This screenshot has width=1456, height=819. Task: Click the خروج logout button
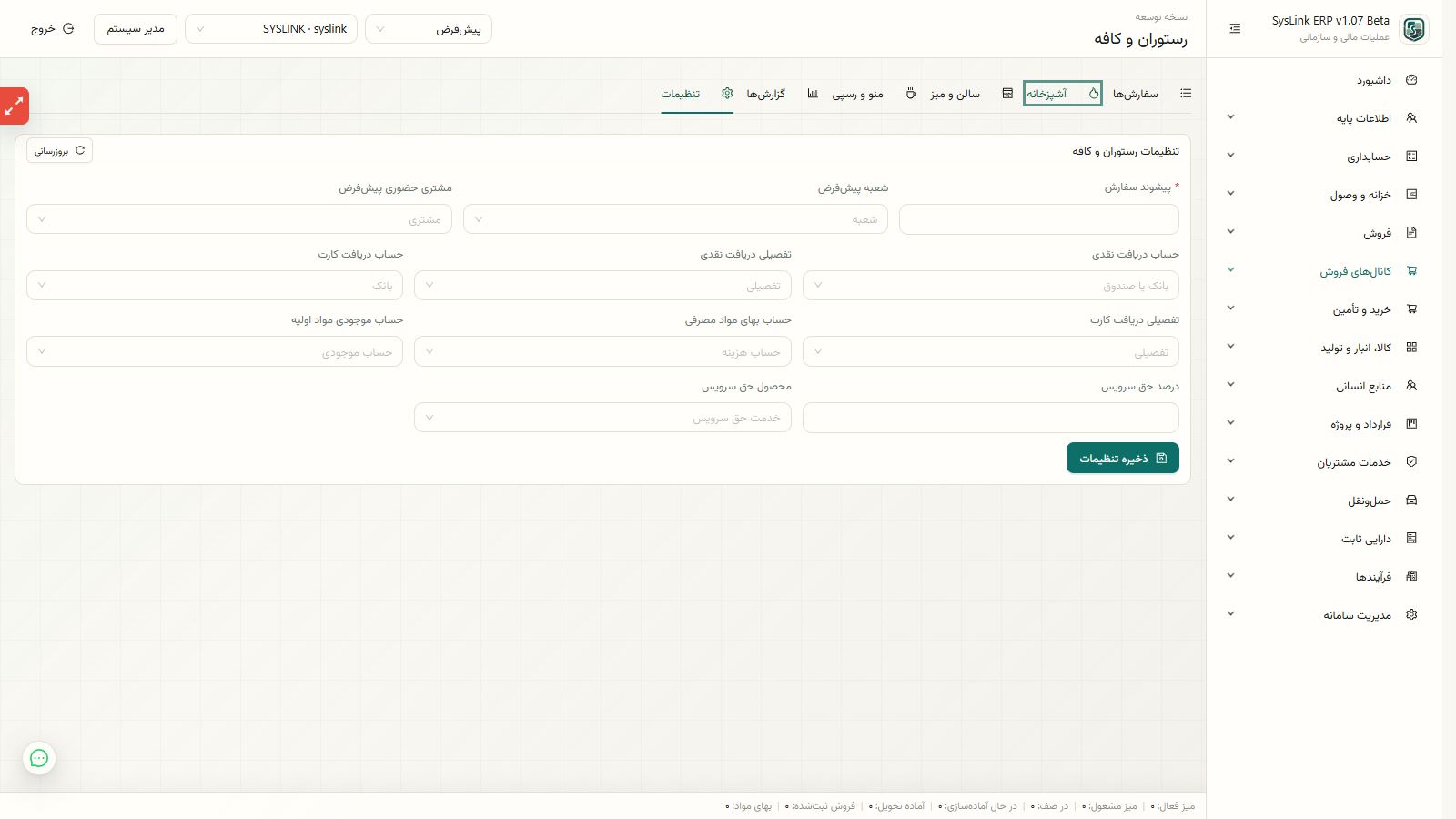pyautogui.click(x=52, y=29)
